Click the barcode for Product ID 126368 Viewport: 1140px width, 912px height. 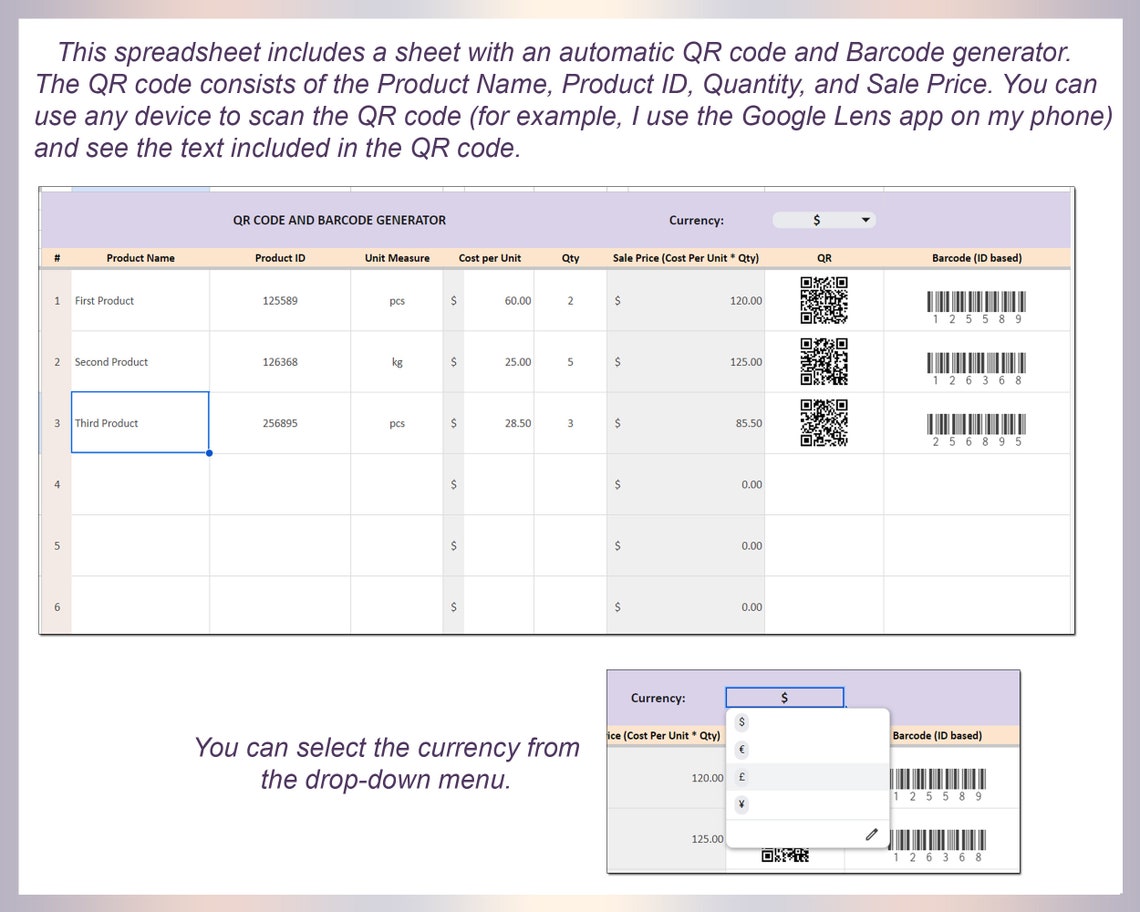(x=975, y=364)
